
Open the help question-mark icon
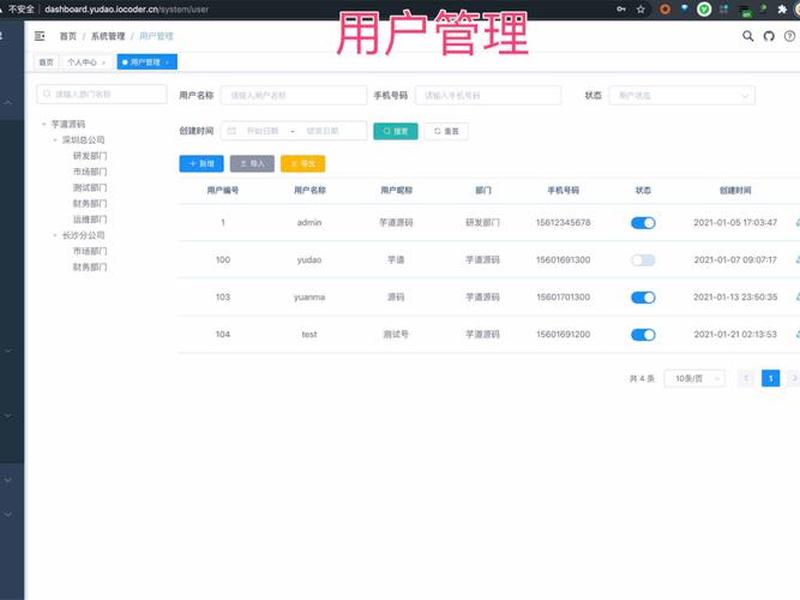tap(789, 36)
